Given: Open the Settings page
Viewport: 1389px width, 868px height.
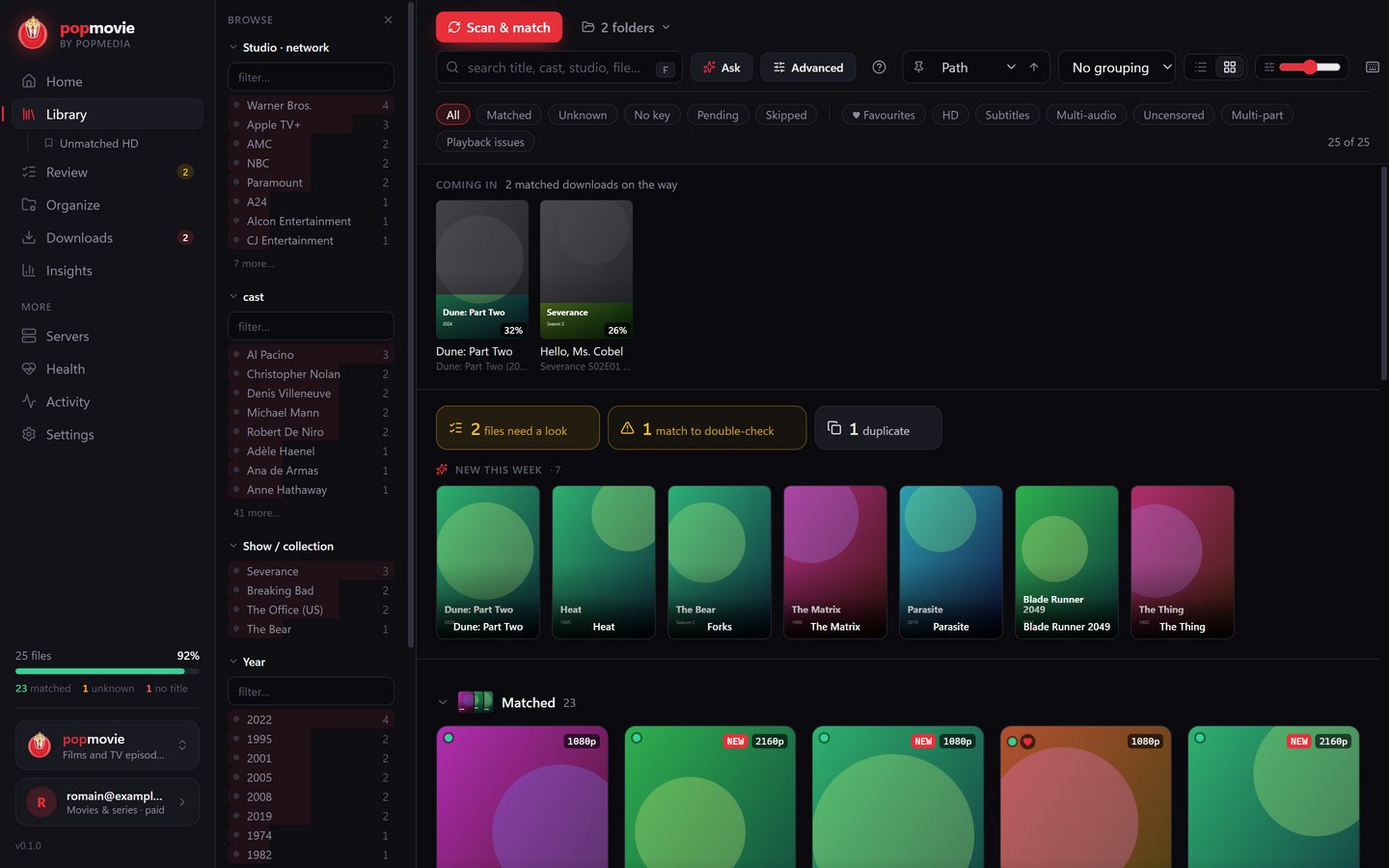Looking at the screenshot, I should (x=107, y=434).
